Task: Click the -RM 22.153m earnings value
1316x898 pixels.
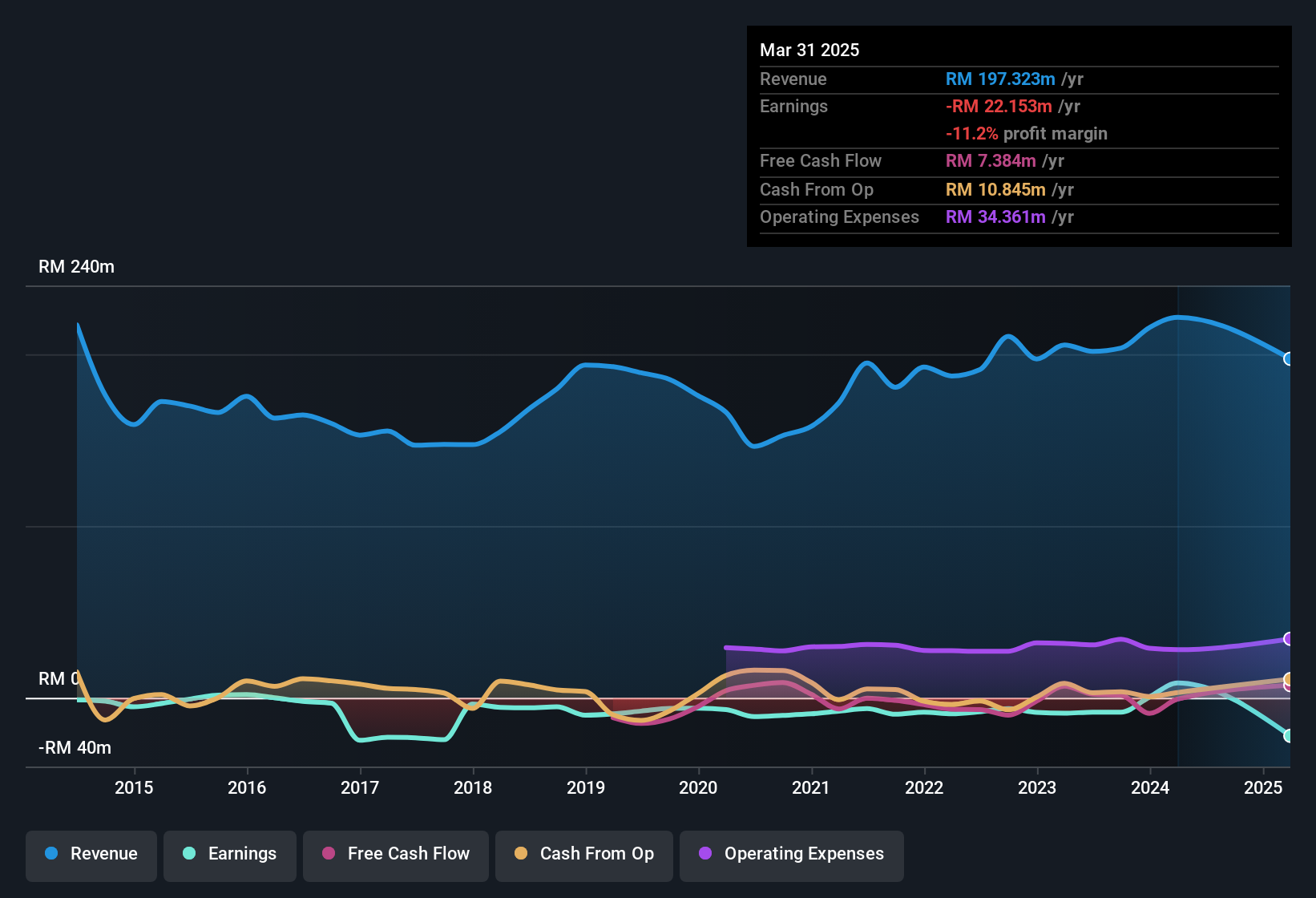Action: [x=999, y=106]
